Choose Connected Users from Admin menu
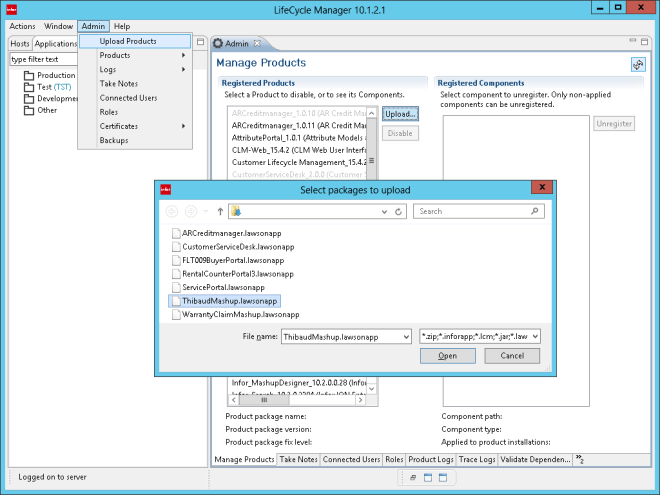The height and width of the screenshot is (495, 660). [128, 98]
